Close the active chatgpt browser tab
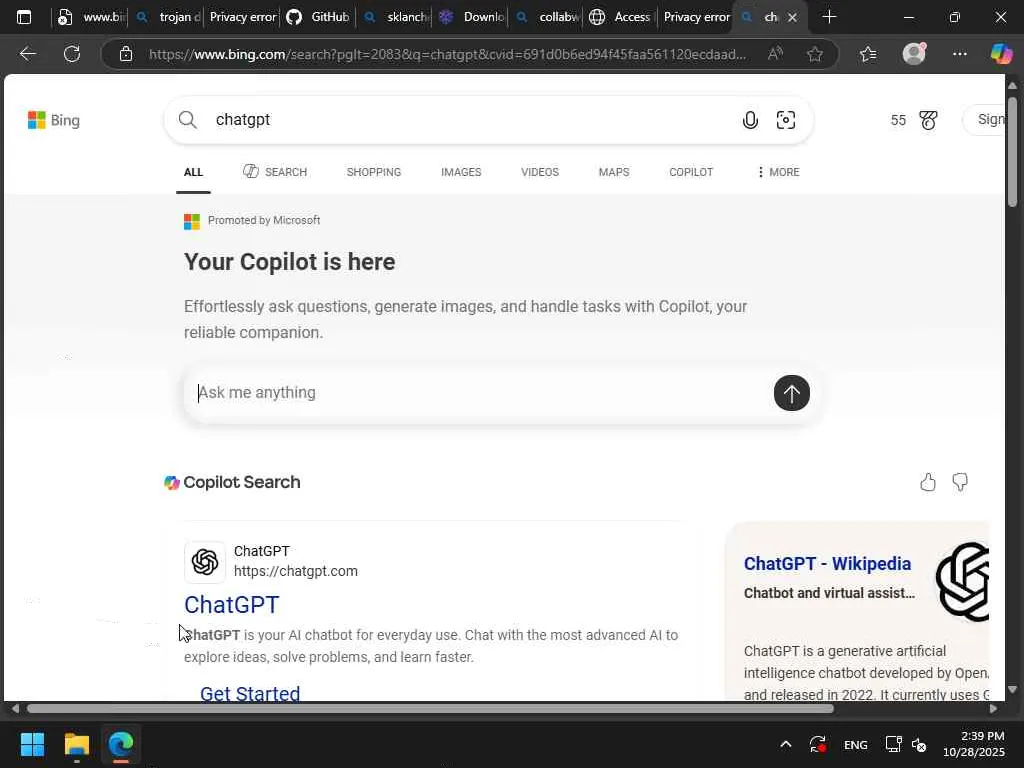 click(x=792, y=18)
